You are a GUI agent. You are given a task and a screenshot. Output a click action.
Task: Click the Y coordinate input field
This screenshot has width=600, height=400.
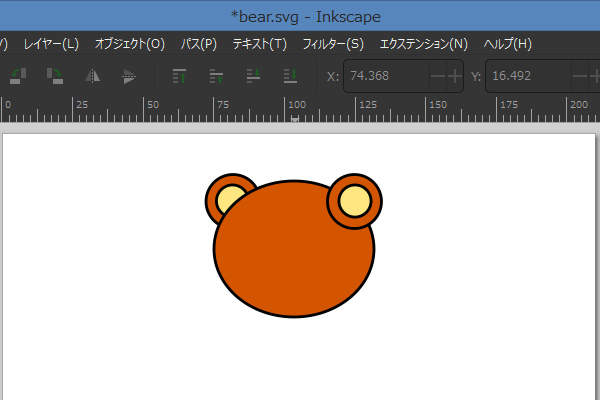pos(527,77)
